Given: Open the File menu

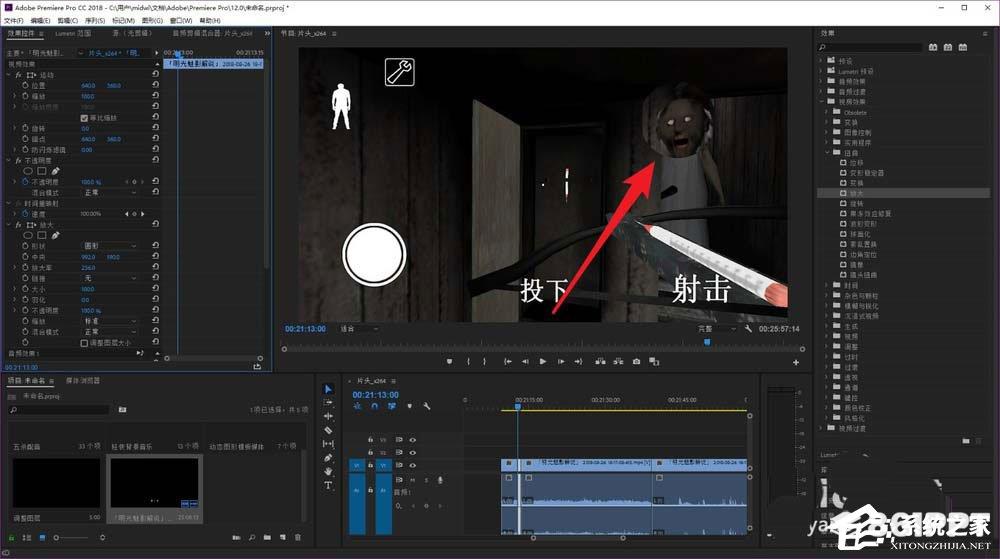Looking at the screenshot, I should click(x=13, y=20).
